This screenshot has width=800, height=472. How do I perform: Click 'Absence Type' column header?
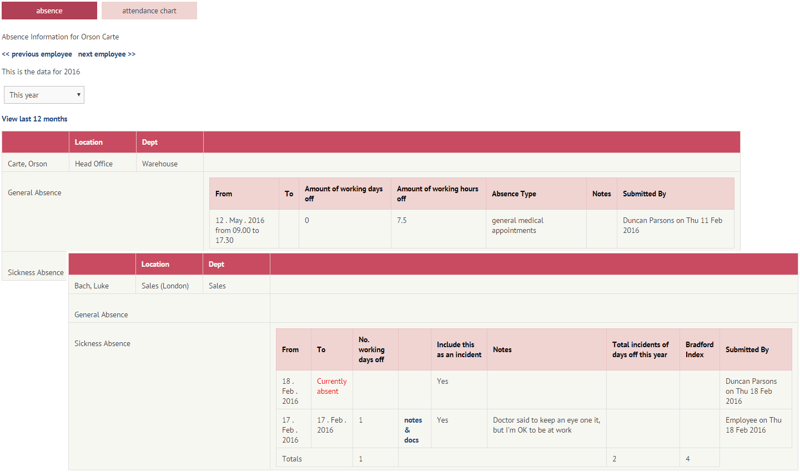tap(514, 194)
